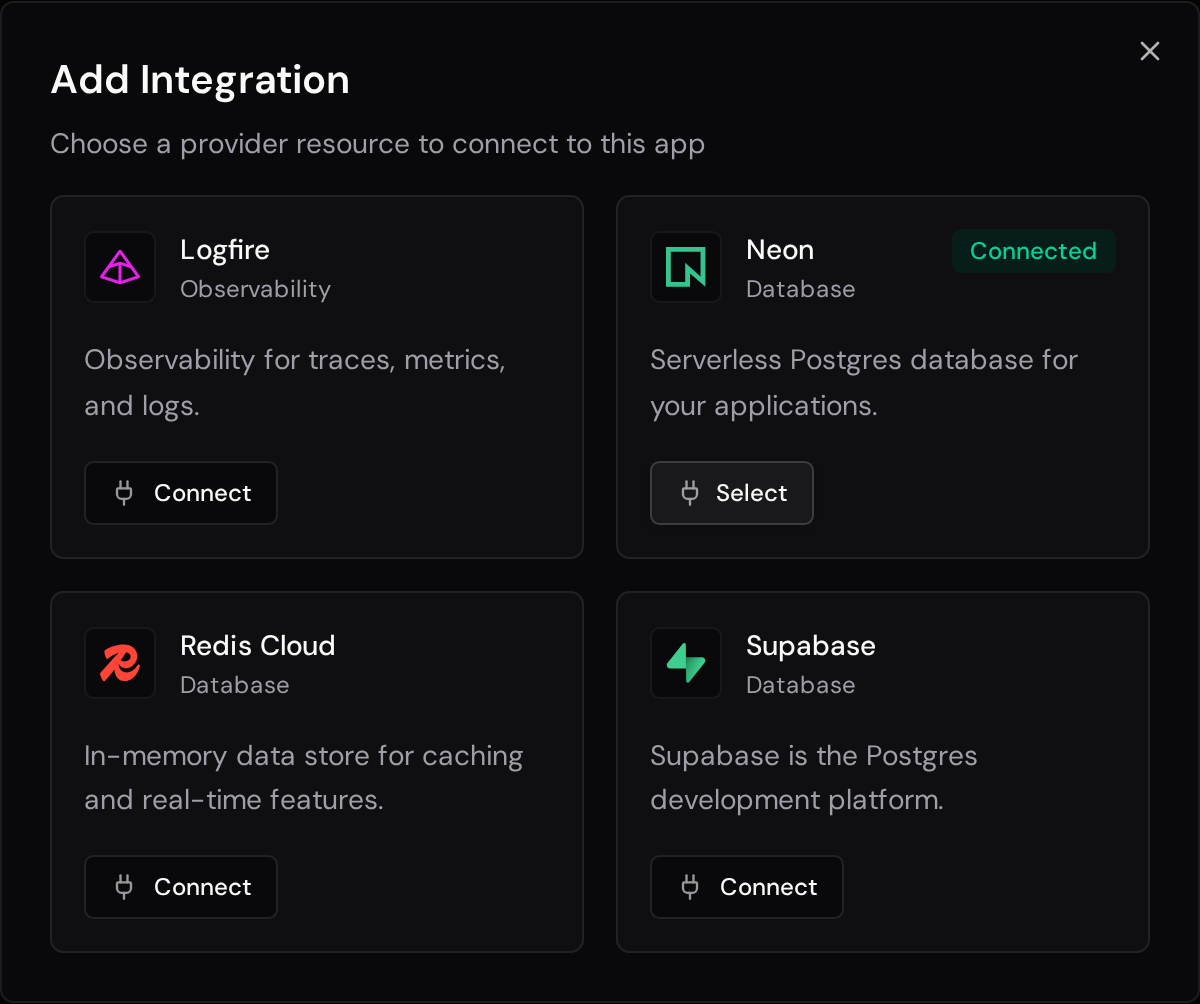Image resolution: width=1200 pixels, height=1004 pixels.
Task: Click the Logfire provider name
Action: pos(225,250)
